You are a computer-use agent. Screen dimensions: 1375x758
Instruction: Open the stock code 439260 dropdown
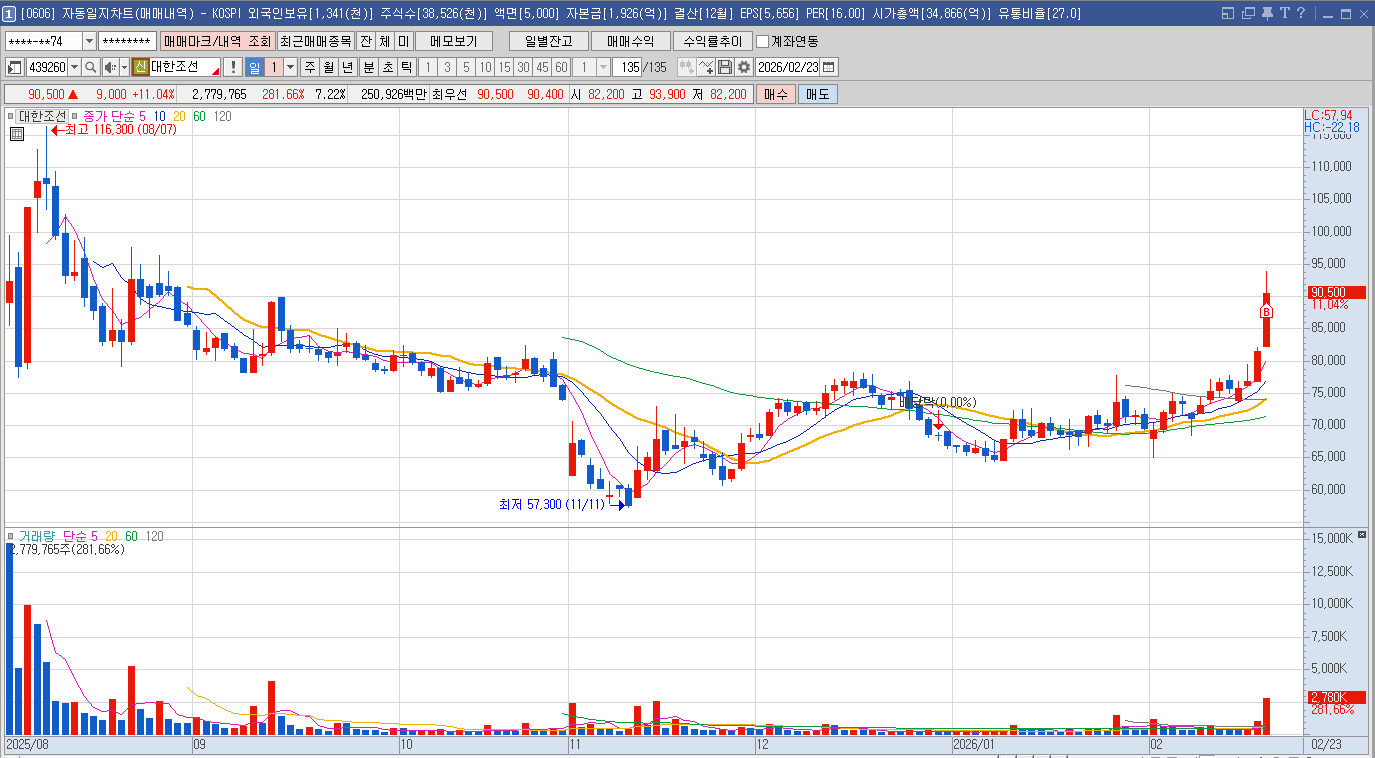(74, 67)
